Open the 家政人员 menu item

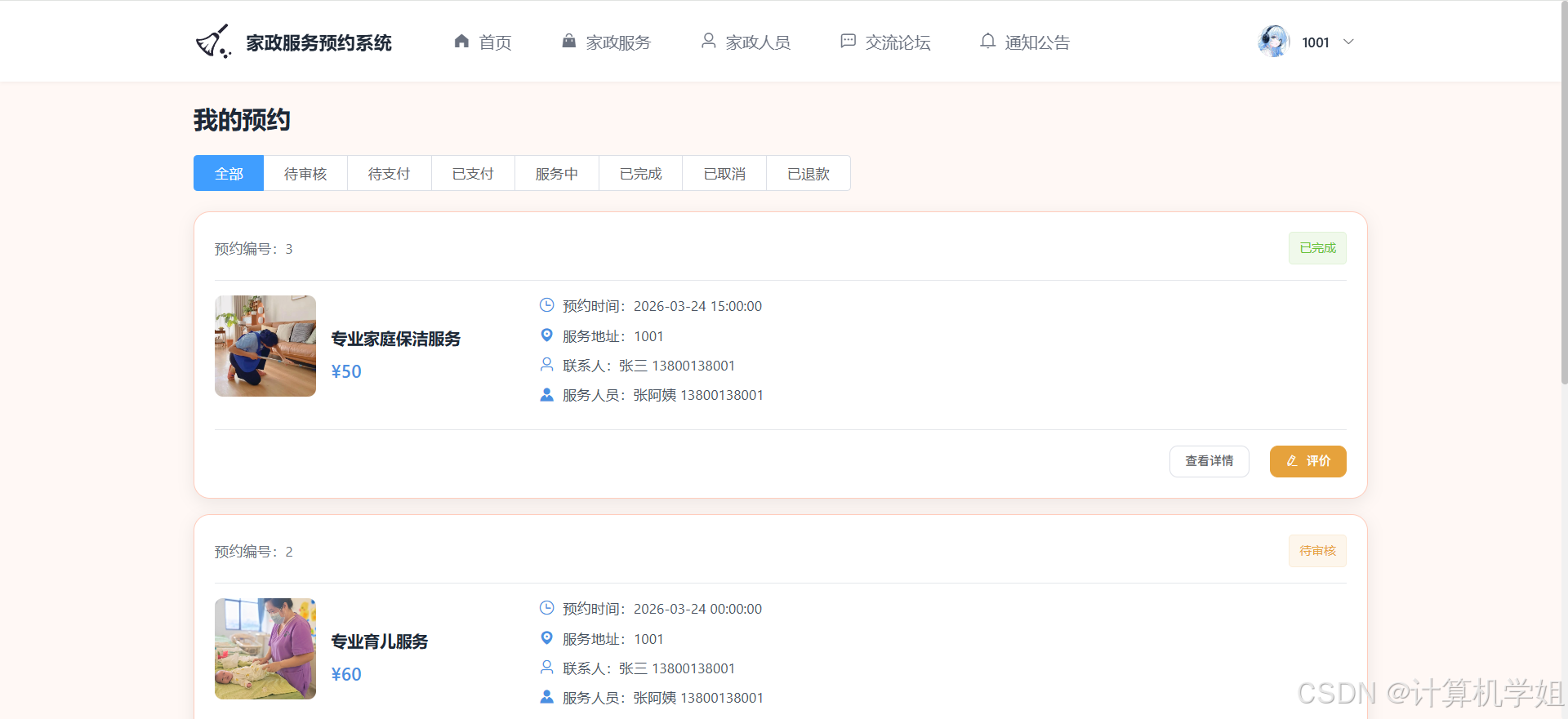click(746, 42)
